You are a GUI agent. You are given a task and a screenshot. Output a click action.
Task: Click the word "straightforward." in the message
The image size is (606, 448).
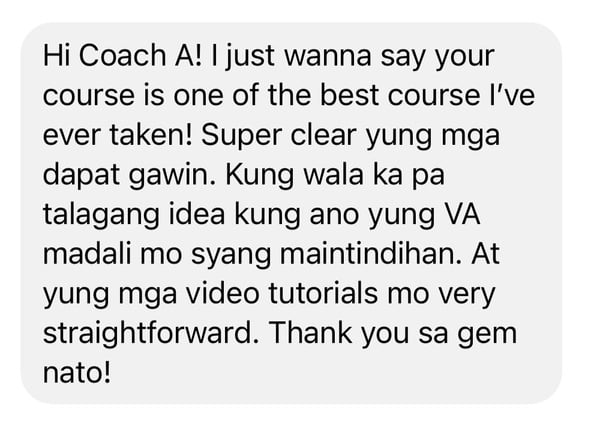[151, 334]
